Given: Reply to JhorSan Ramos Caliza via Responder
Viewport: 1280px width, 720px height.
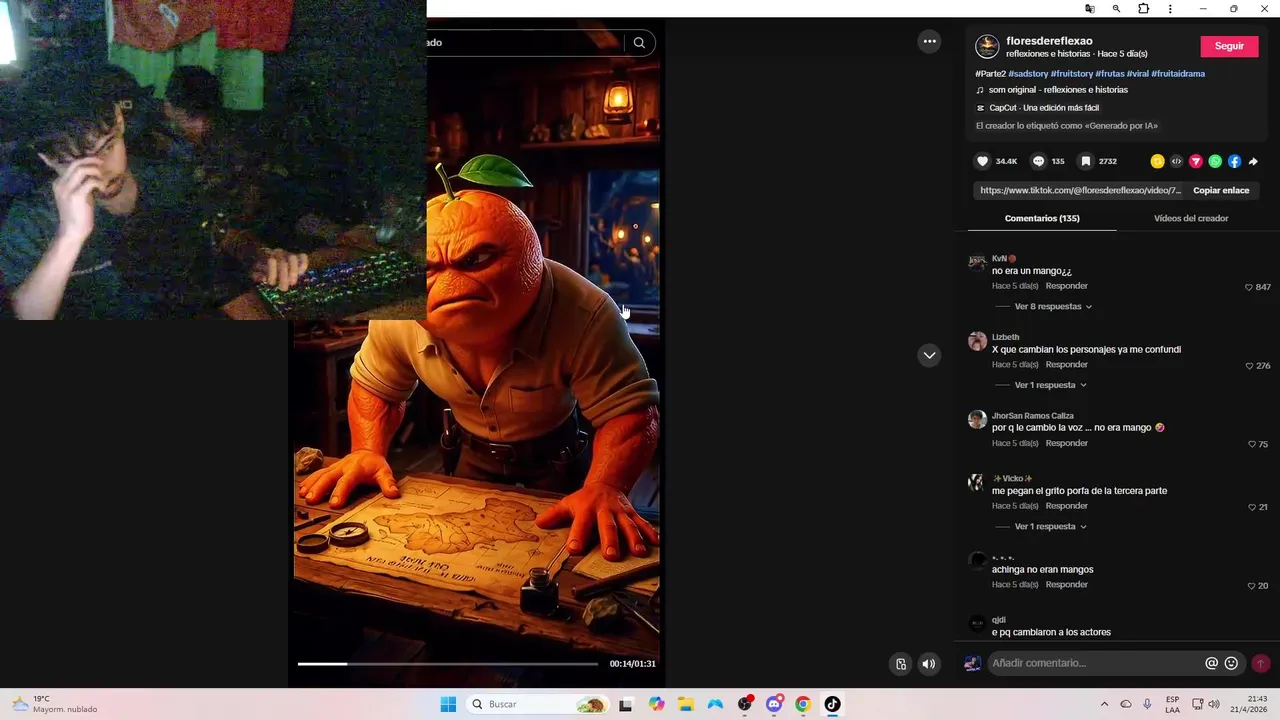Looking at the screenshot, I should click(x=1066, y=443).
